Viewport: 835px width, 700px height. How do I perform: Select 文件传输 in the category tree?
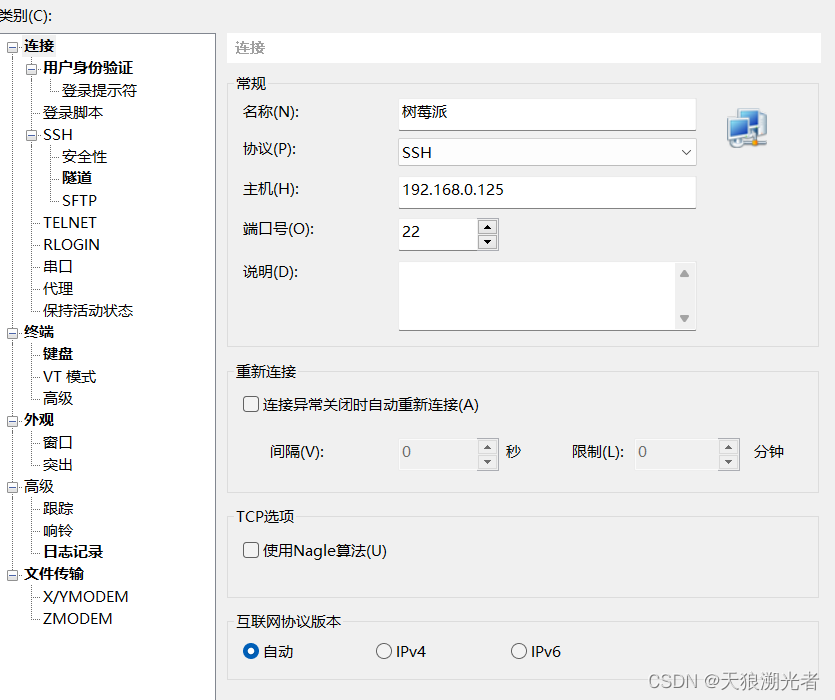(54, 574)
